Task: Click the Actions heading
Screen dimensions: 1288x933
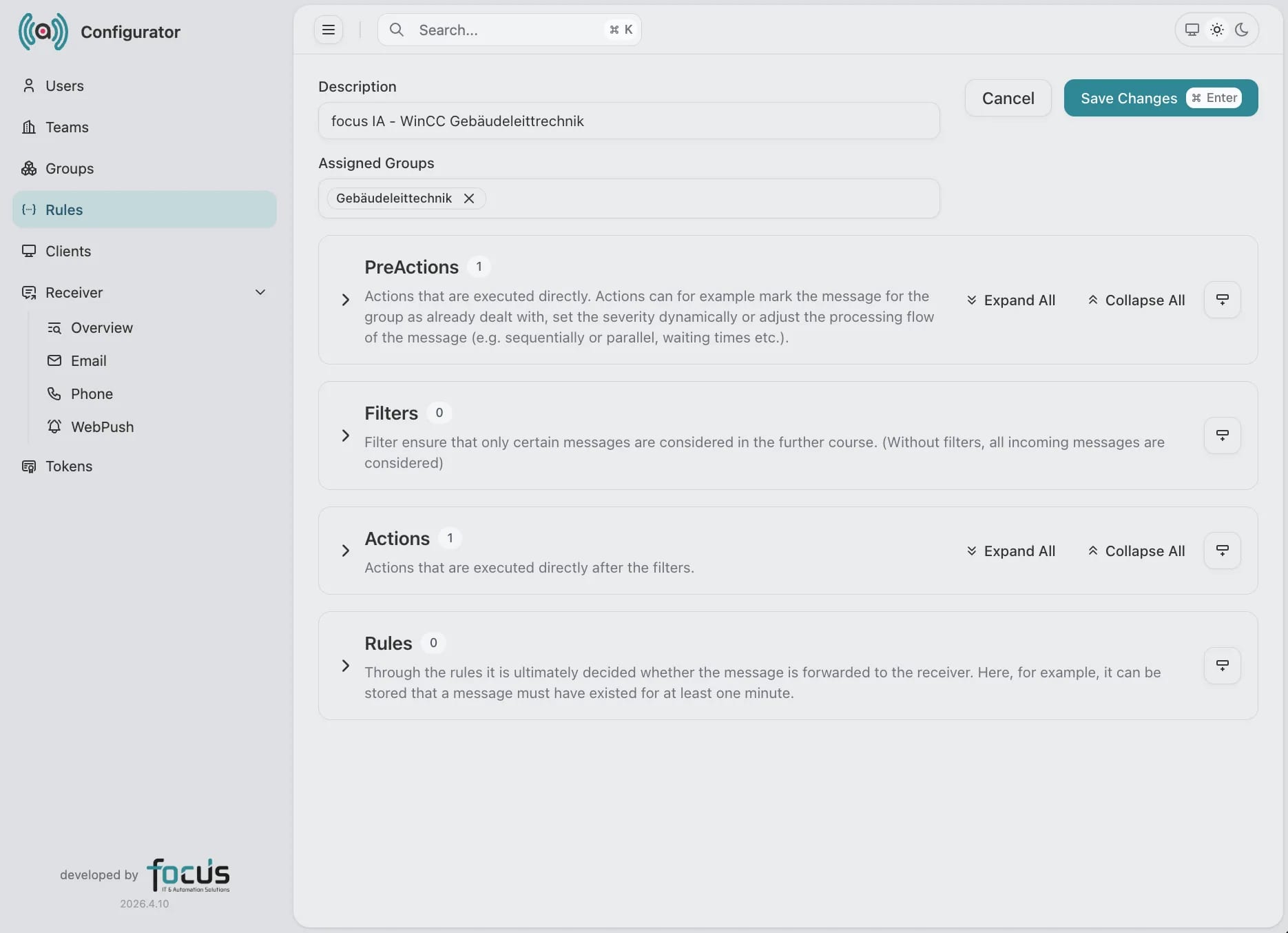Action: 397,538
